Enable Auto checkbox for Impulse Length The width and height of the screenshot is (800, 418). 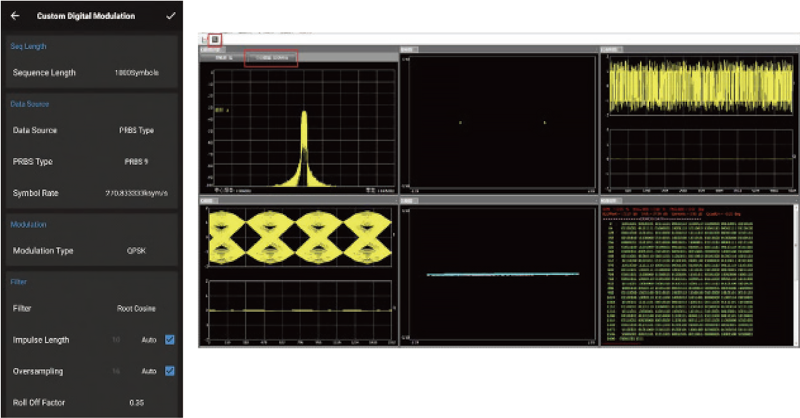pyautogui.click(x=169, y=340)
